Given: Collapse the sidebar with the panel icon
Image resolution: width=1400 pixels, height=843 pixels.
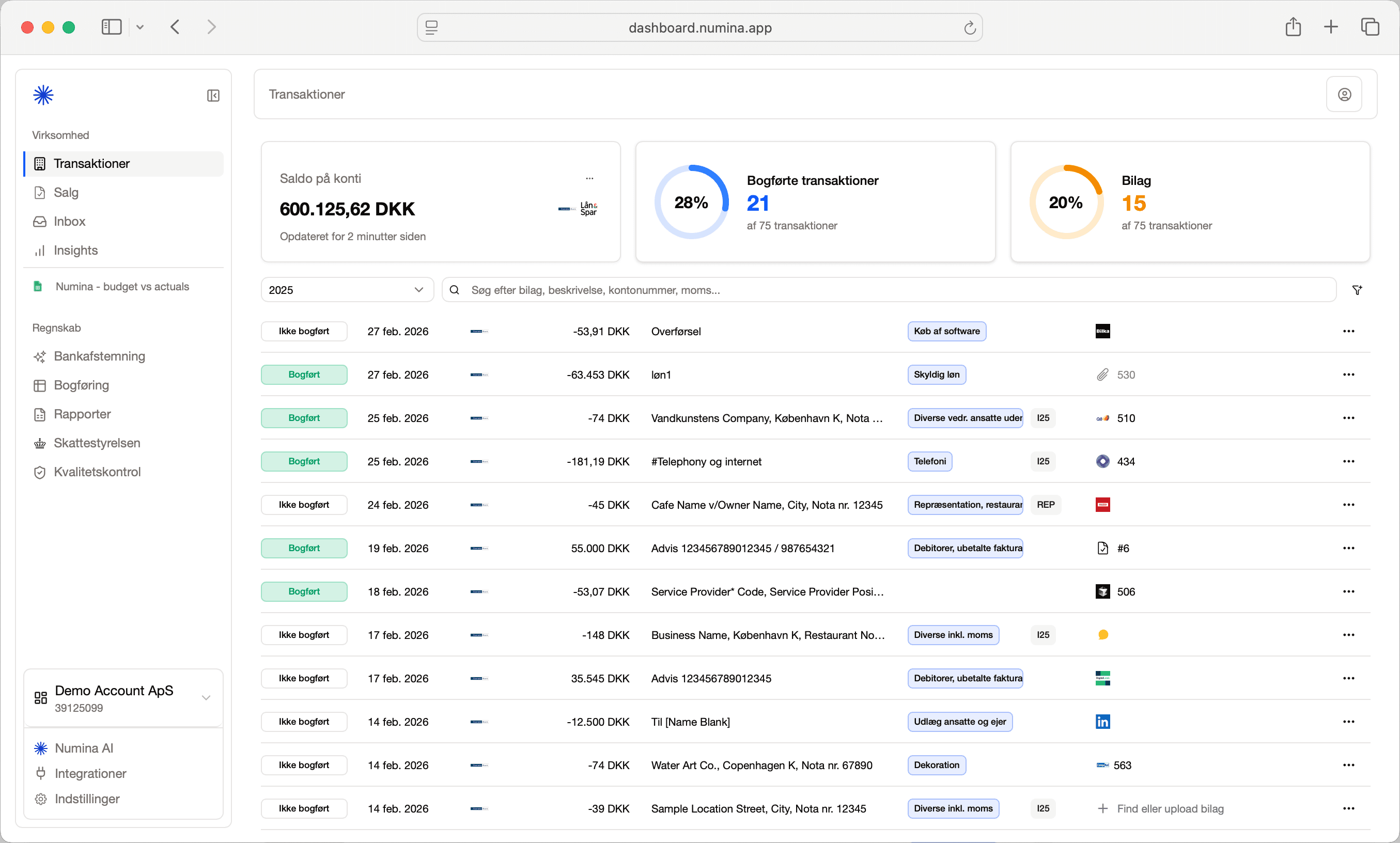Looking at the screenshot, I should pyautogui.click(x=213, y=95).
